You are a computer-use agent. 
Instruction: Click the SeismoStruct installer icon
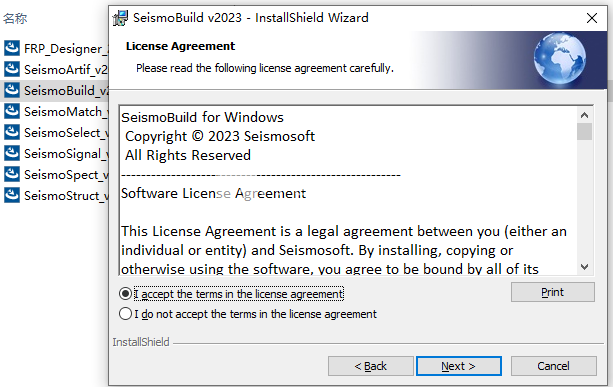[x=12, y=195]
